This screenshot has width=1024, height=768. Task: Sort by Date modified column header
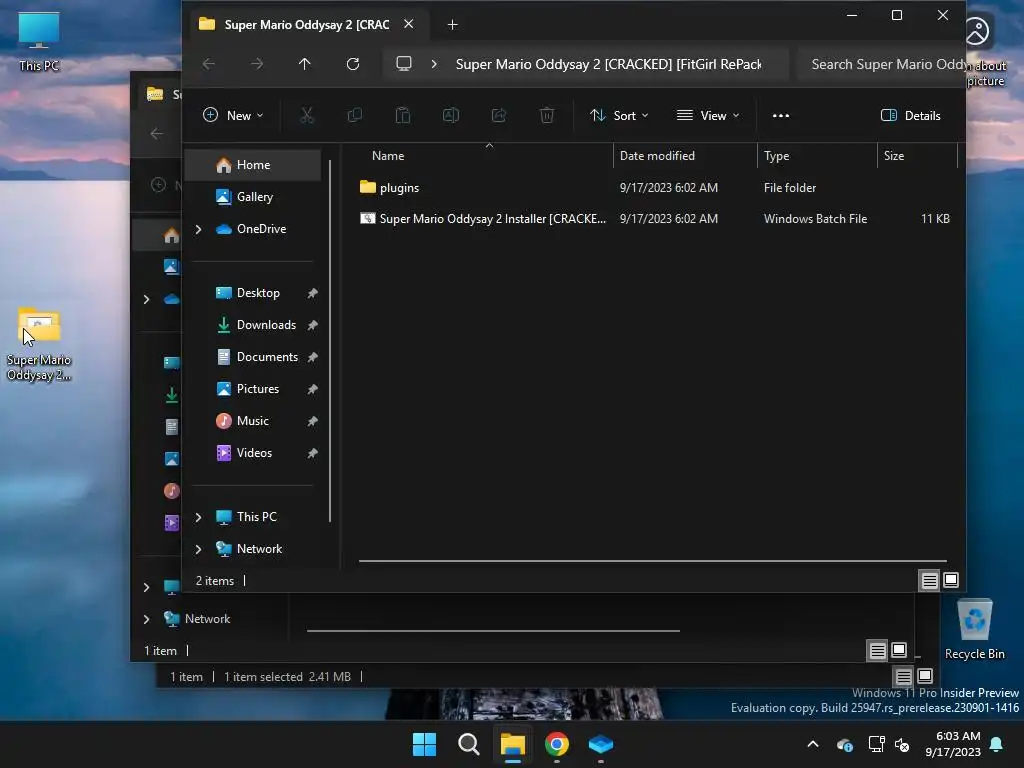(685, 156)
